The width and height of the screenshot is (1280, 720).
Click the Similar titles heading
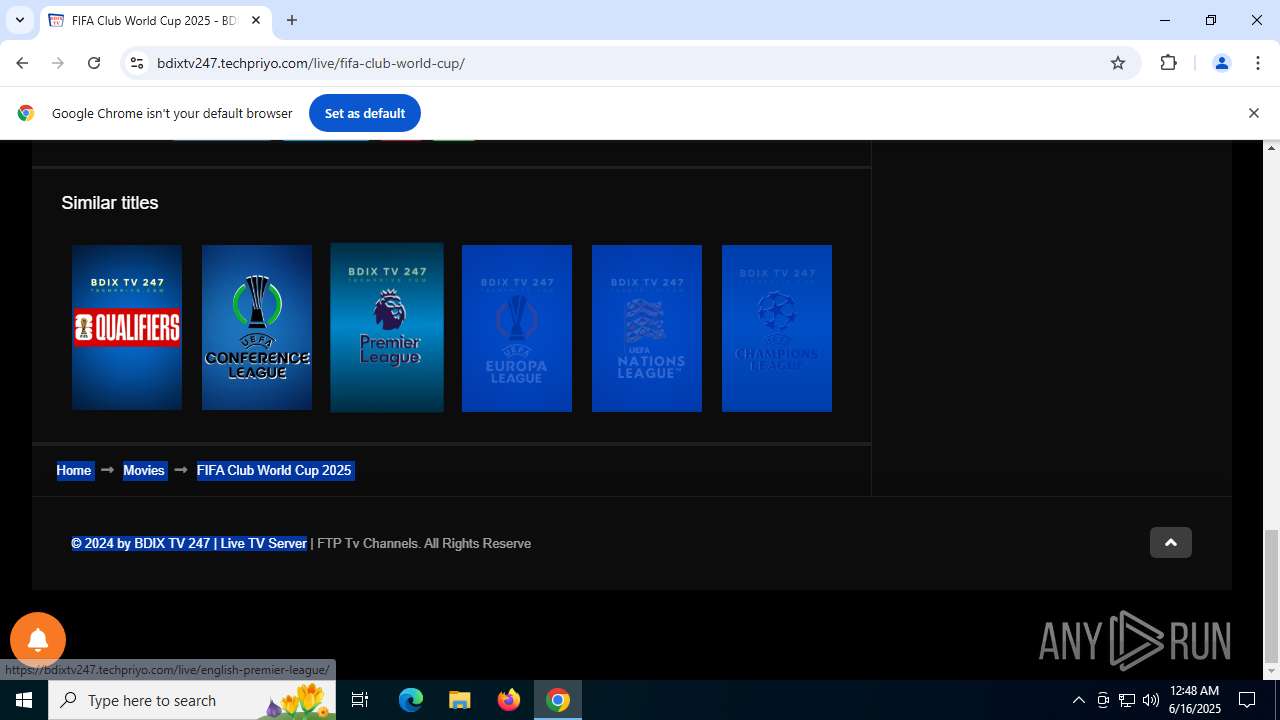point(110,203)
